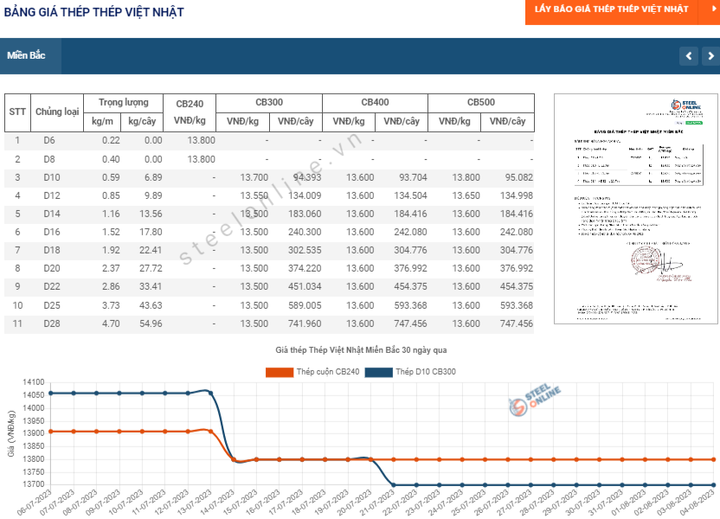
Task: Click the previous region arrow icon
Action: [x=689, y=56]
